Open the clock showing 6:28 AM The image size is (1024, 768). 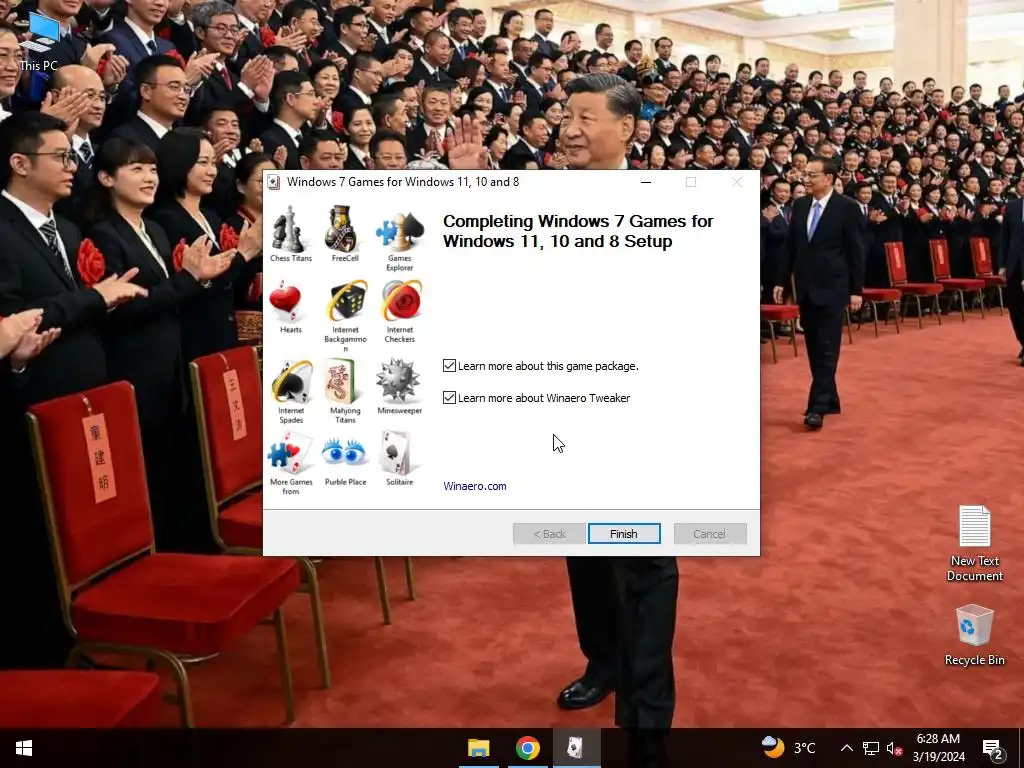tap(938, 748)
